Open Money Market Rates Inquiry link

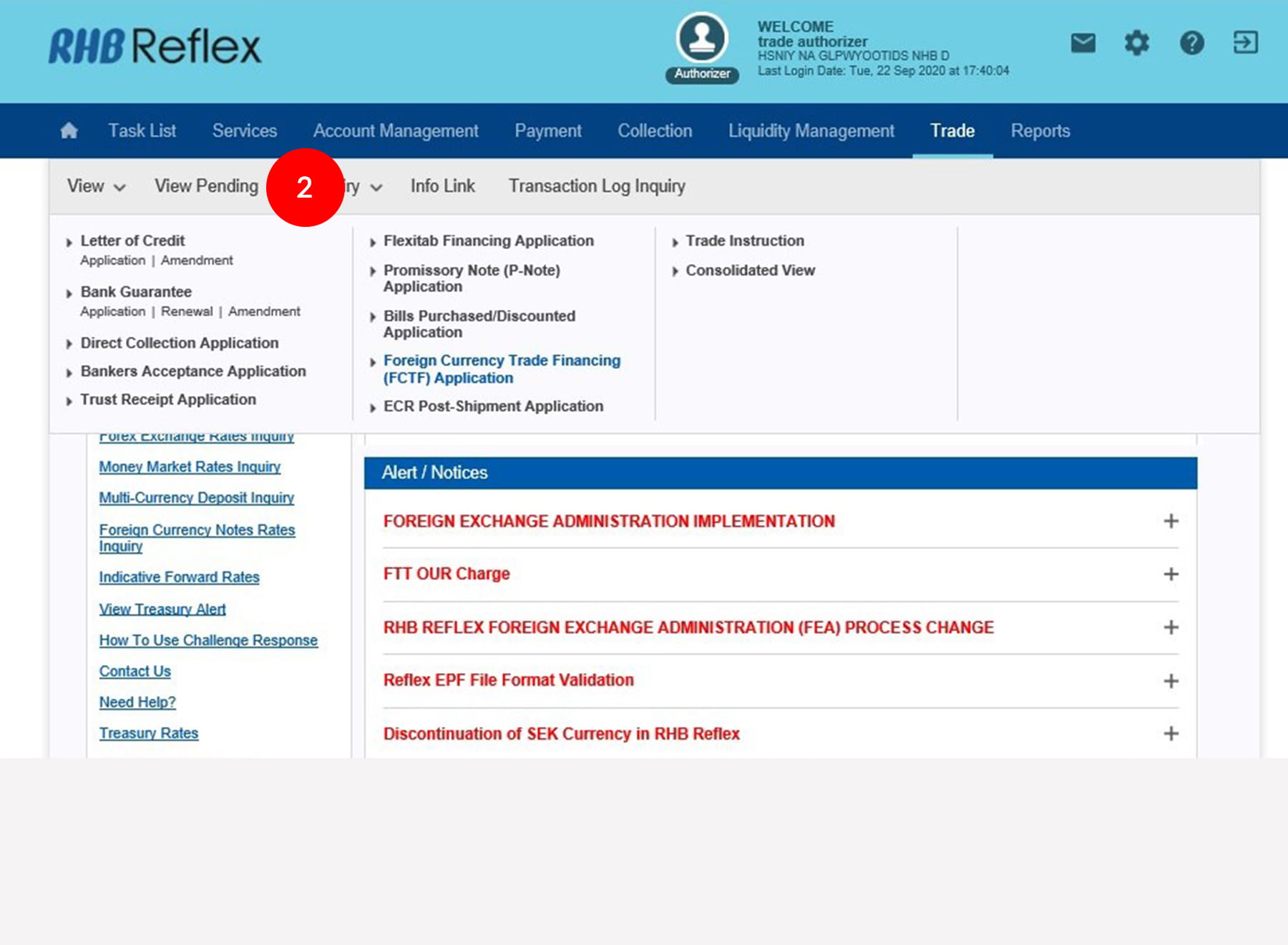(x=190, y=467)
